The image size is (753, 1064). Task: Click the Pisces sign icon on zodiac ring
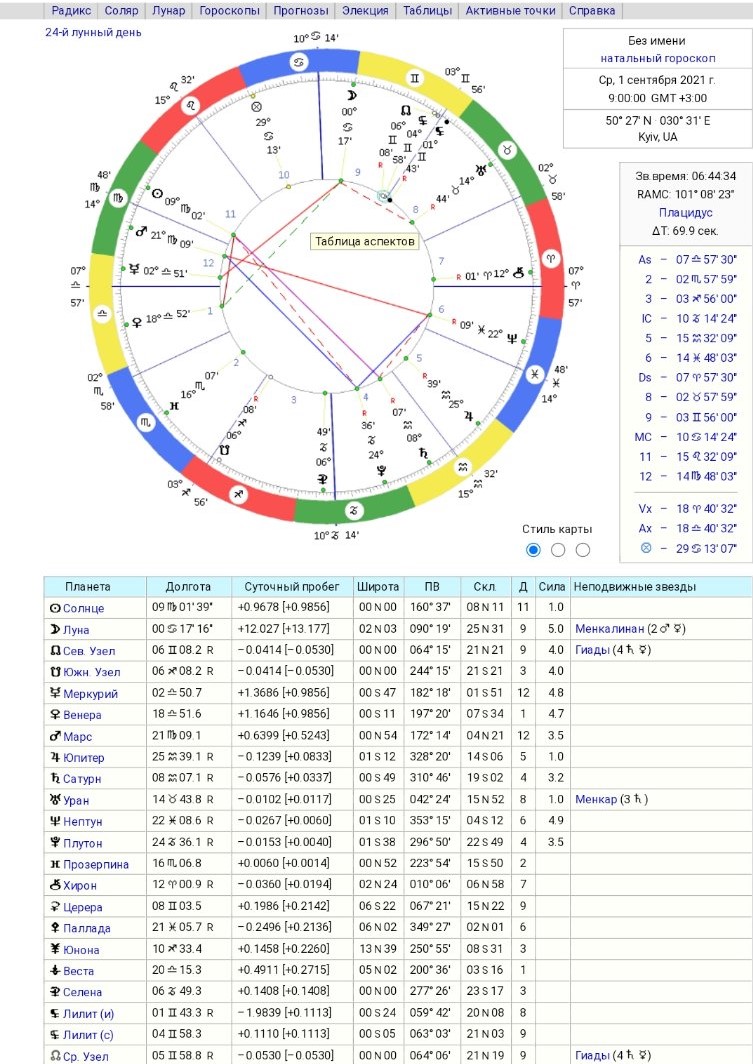pos(535,375)
